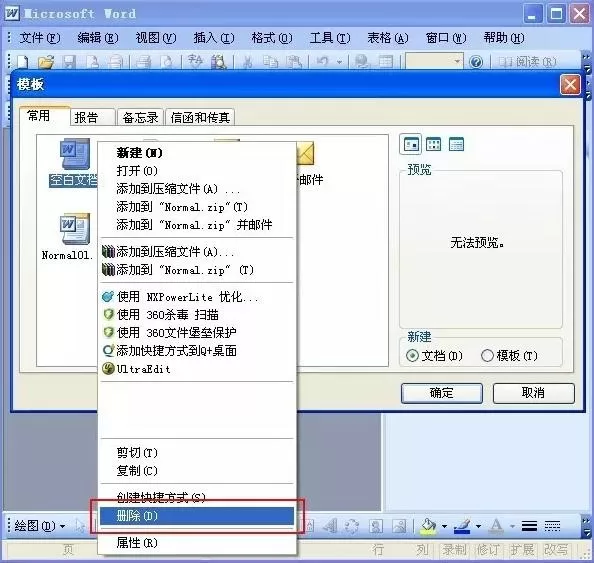Click the Insert Table toolbar icon
The image size is (594, 563).
coord(386,62)
